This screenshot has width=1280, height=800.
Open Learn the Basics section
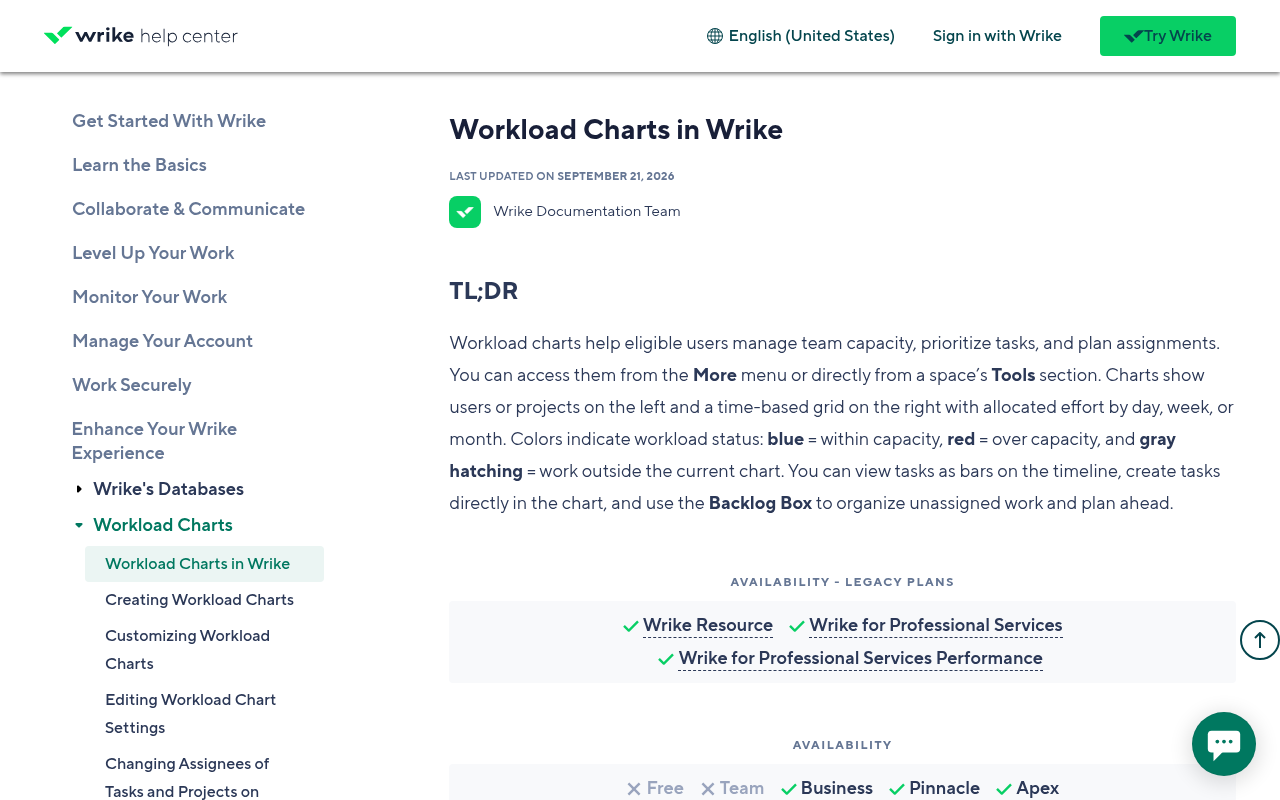click(139, 165)
